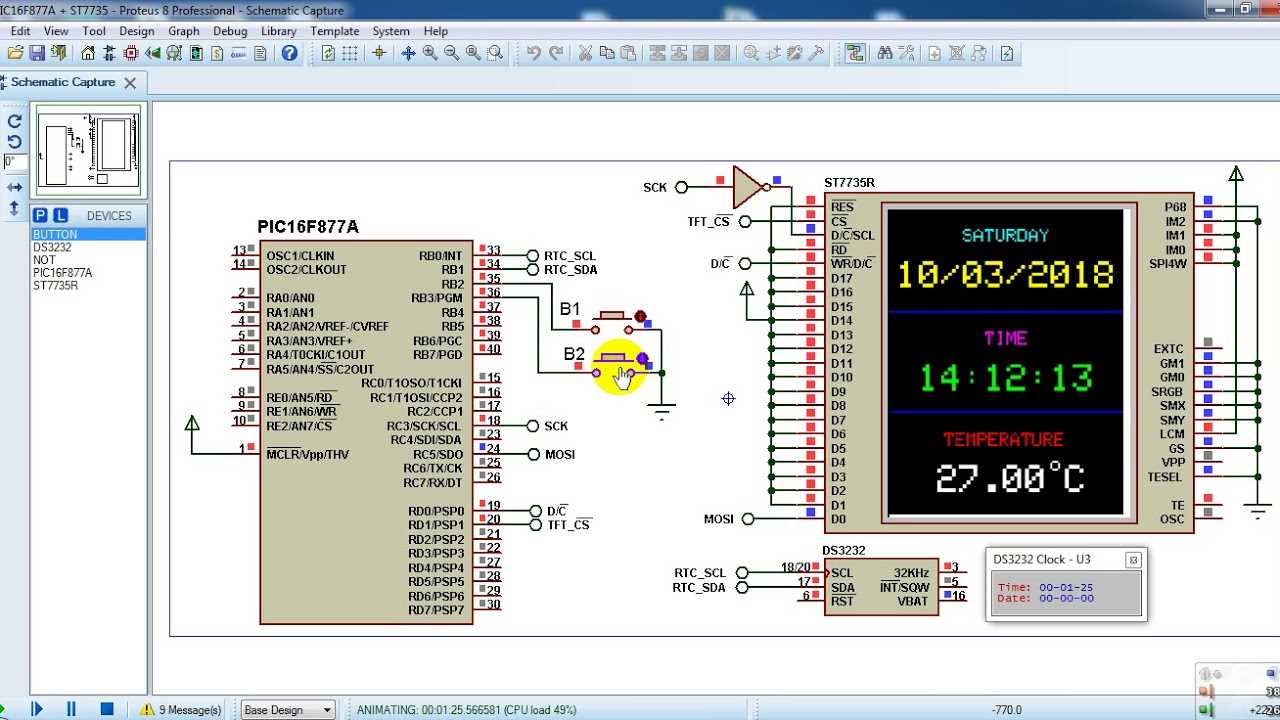Click the X-Mirror horizontal arrow icon
This screenshot has height=720, width=1280.
[x=14, y=187]
